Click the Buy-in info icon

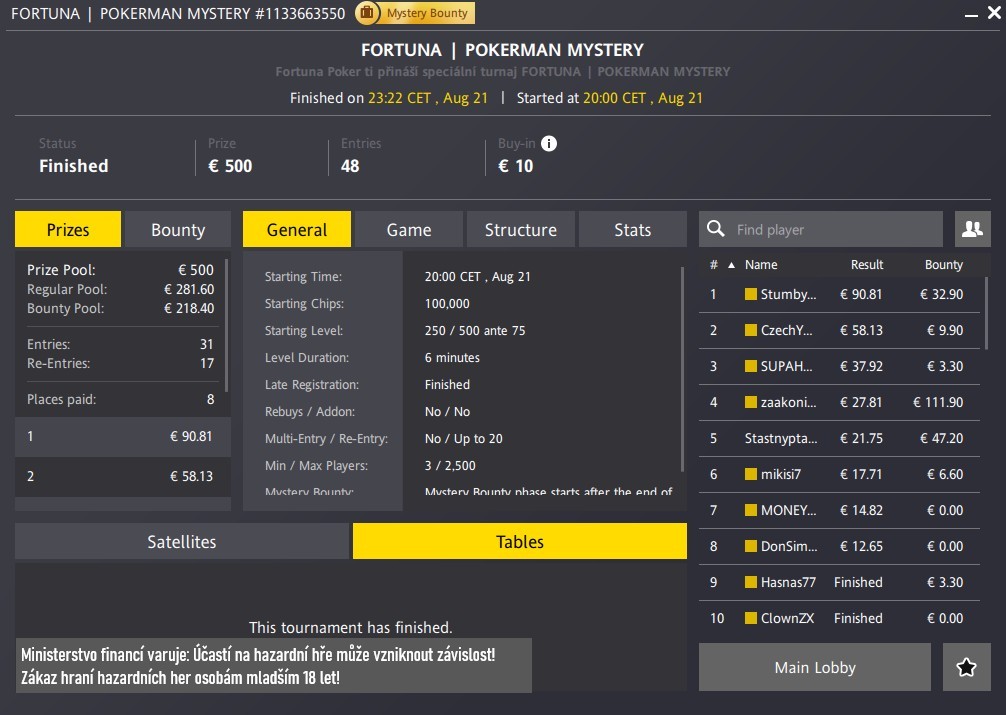[548, 143]
